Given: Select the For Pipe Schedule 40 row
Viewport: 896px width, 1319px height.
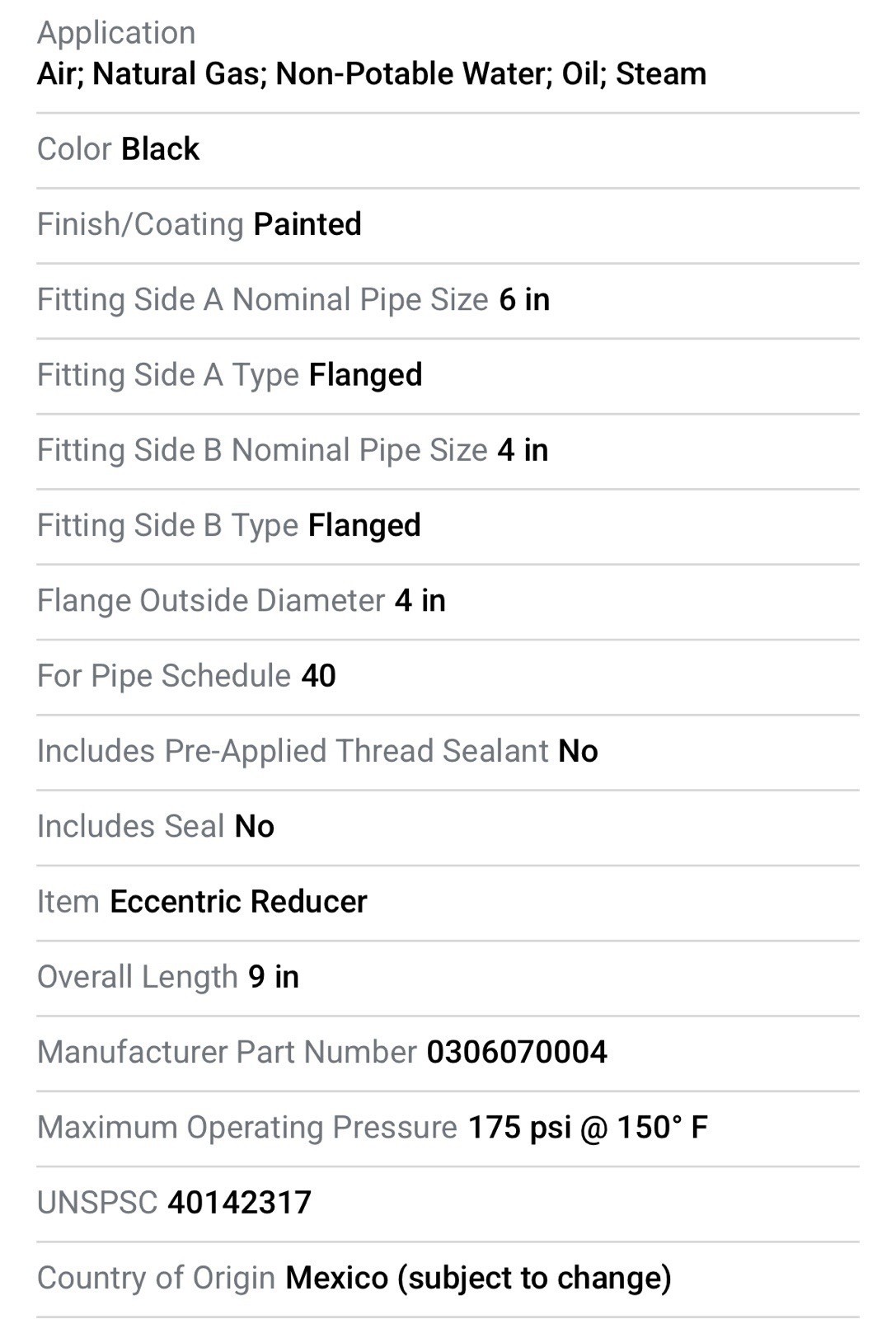Looking at the screenshot, I should pyautogui.click(x=448, y=677).
